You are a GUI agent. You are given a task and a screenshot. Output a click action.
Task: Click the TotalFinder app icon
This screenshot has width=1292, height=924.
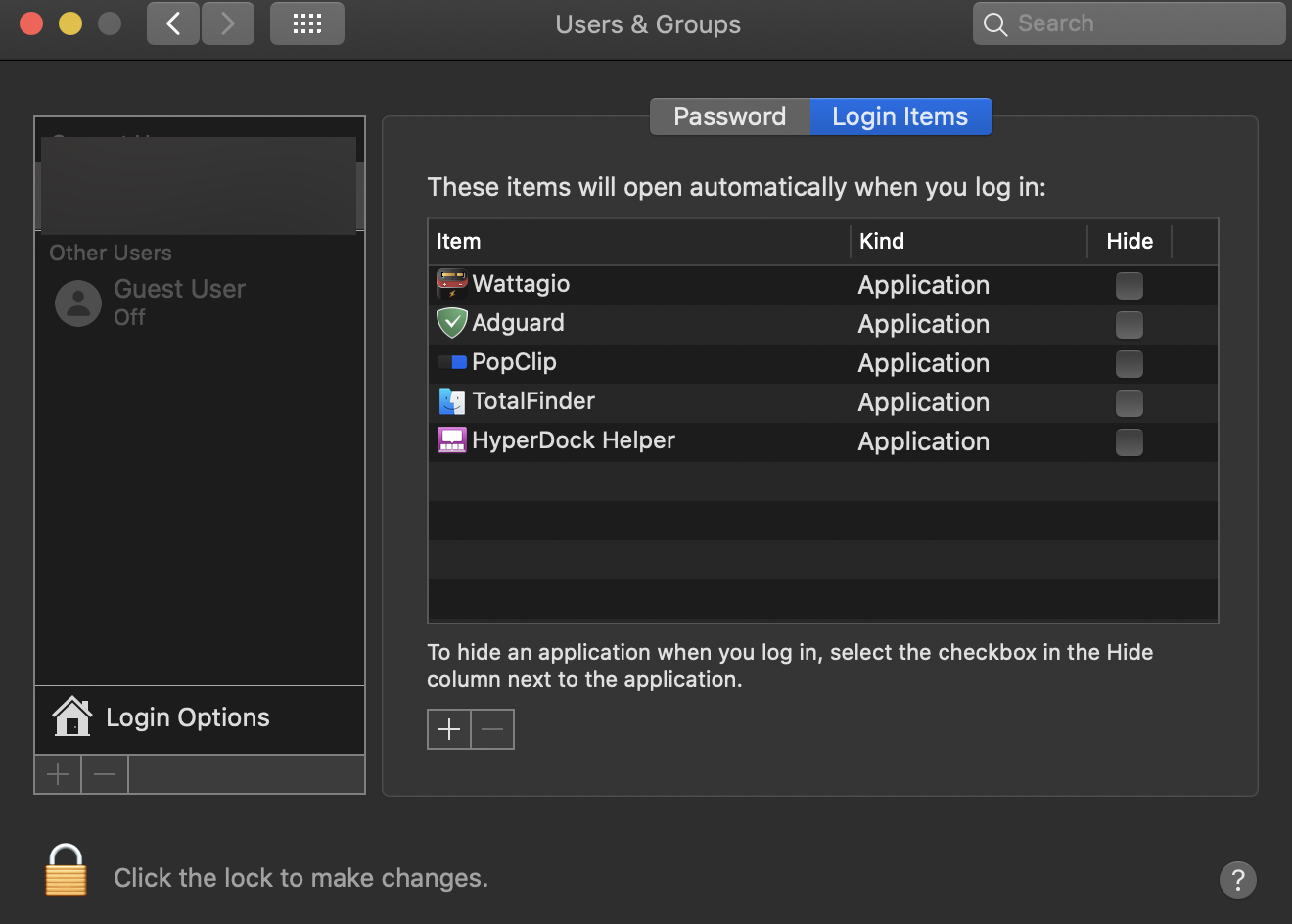coord(451,401)
